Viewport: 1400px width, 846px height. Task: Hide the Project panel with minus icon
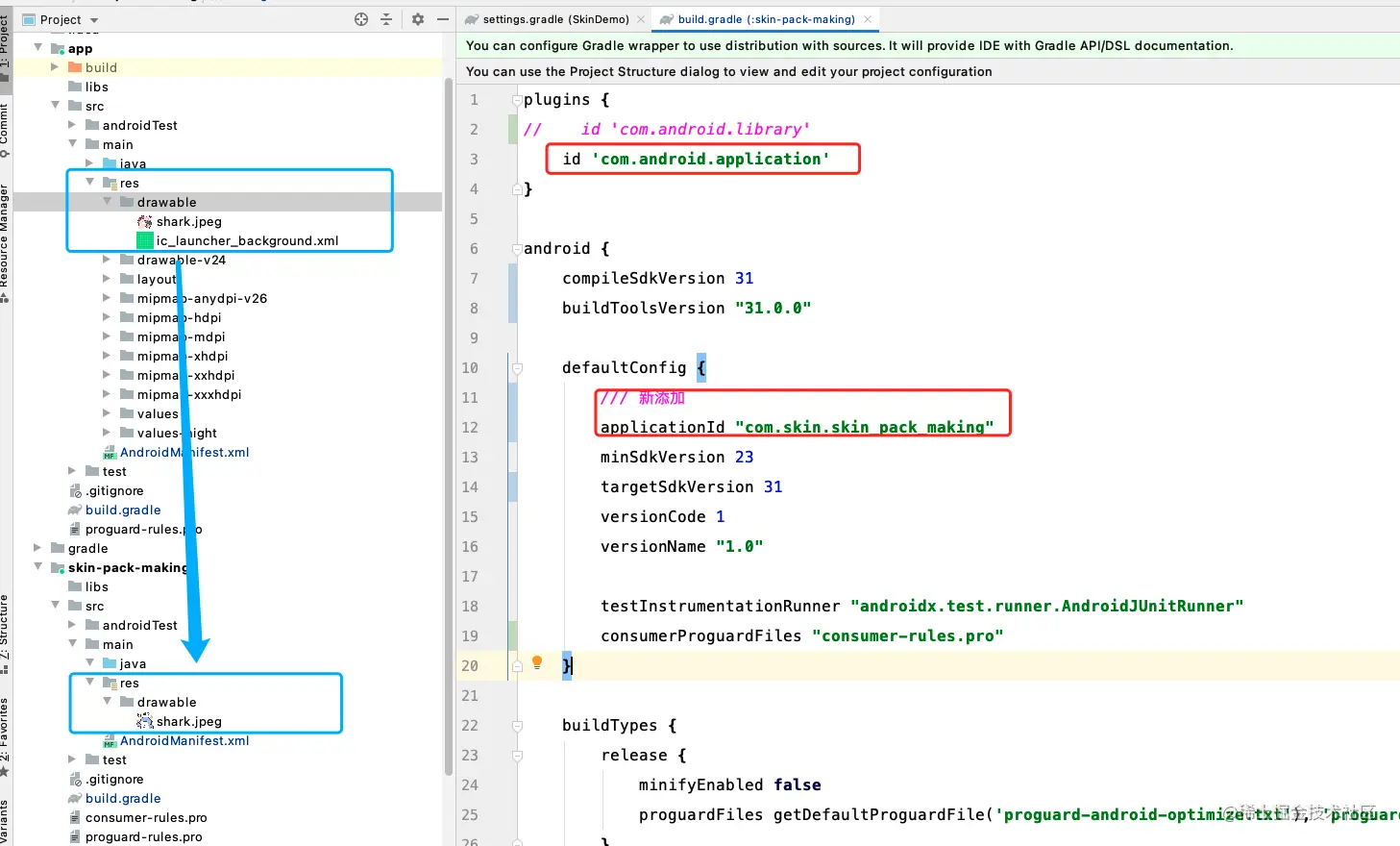point(443,19)
